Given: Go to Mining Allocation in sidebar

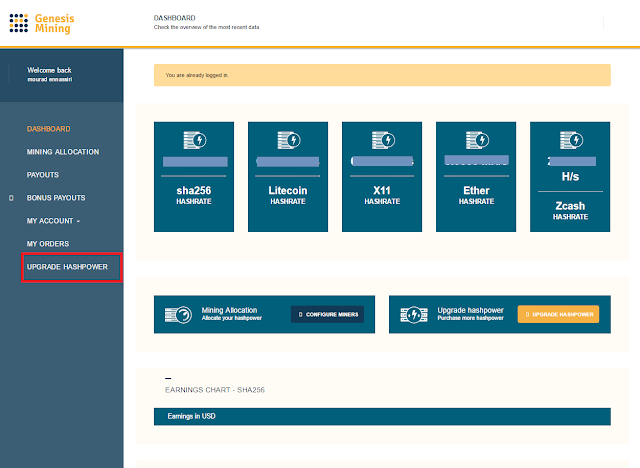Looking at the screenshot, I should [x=63, y=152].
